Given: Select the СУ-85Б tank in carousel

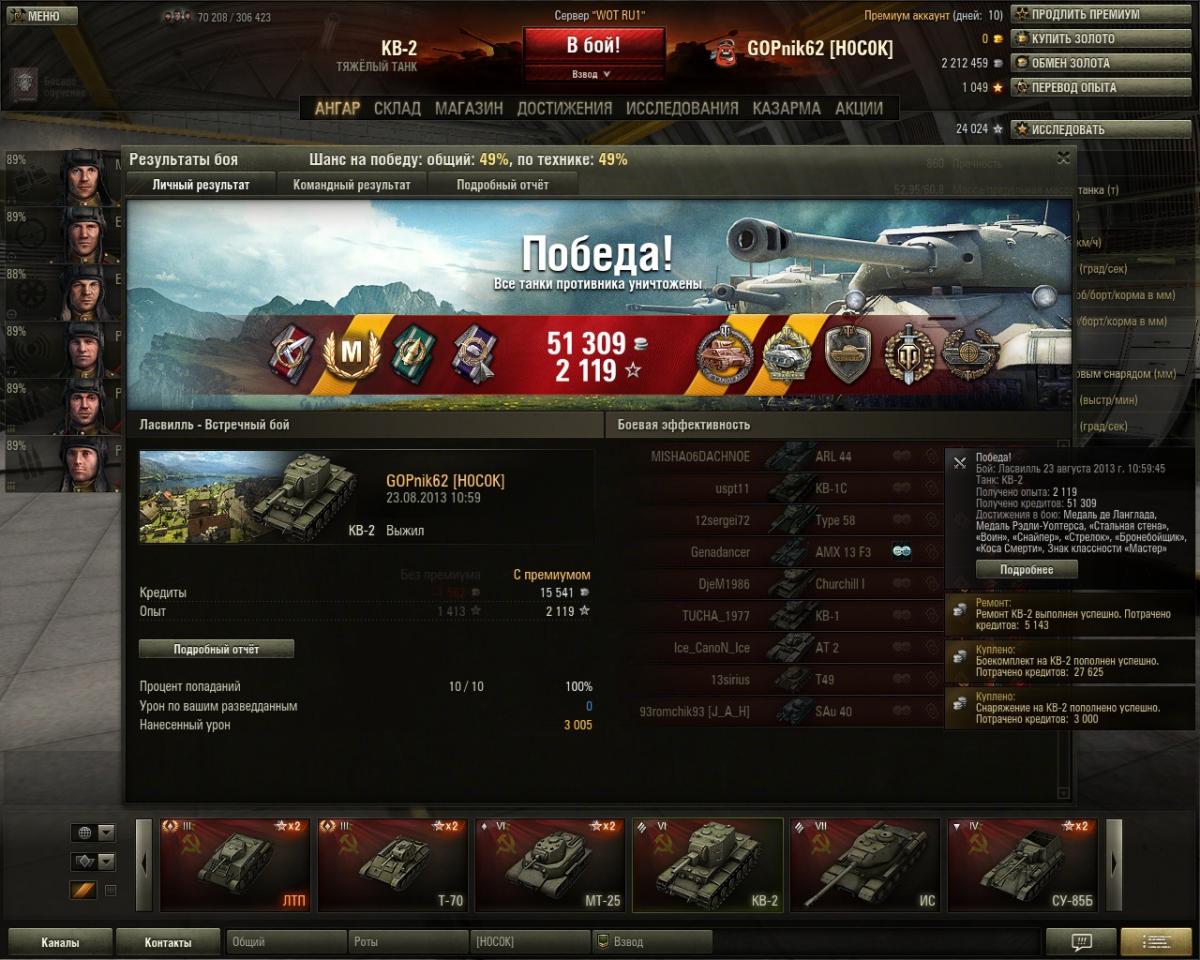Looking at the screenshot, I should point(1022,865).
